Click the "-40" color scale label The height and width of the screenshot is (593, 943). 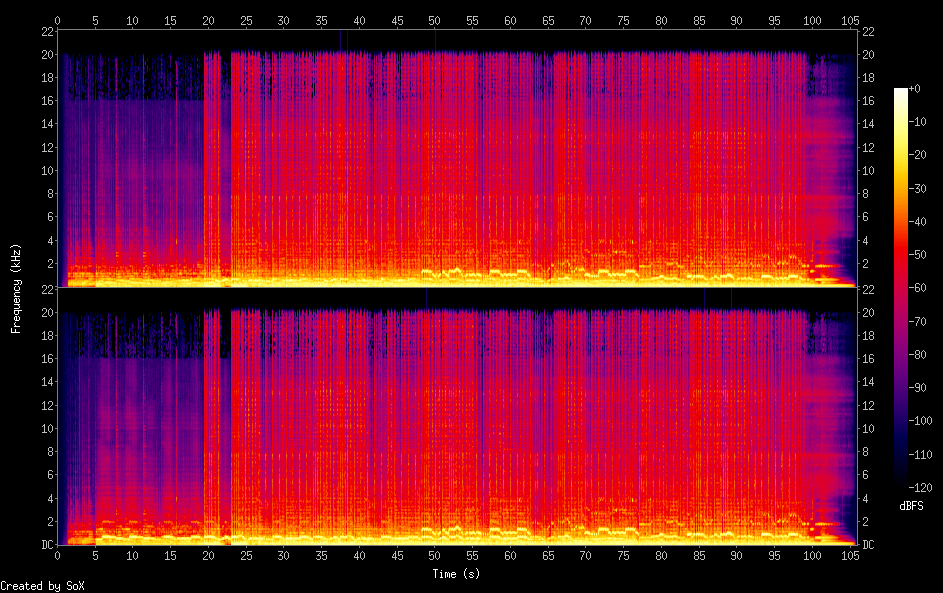(x=918, y=221)
